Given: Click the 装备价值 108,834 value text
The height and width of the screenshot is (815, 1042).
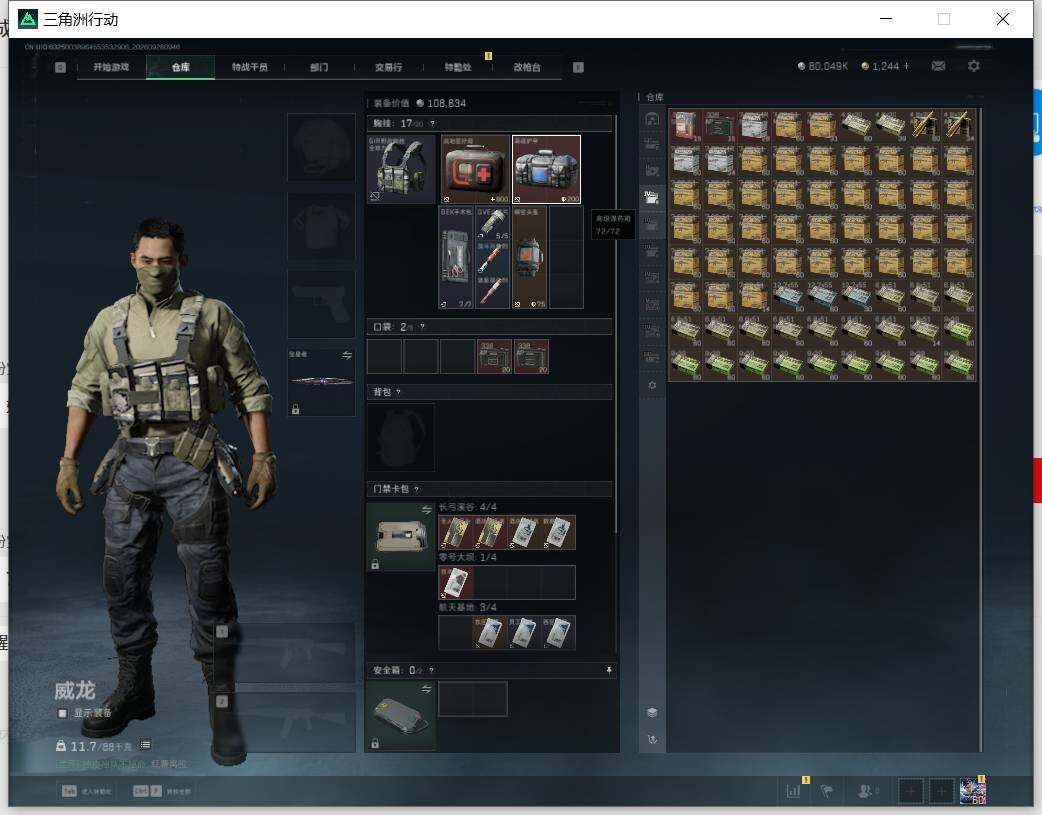Looking at the screenshot, I should click(x=419, y=104).
